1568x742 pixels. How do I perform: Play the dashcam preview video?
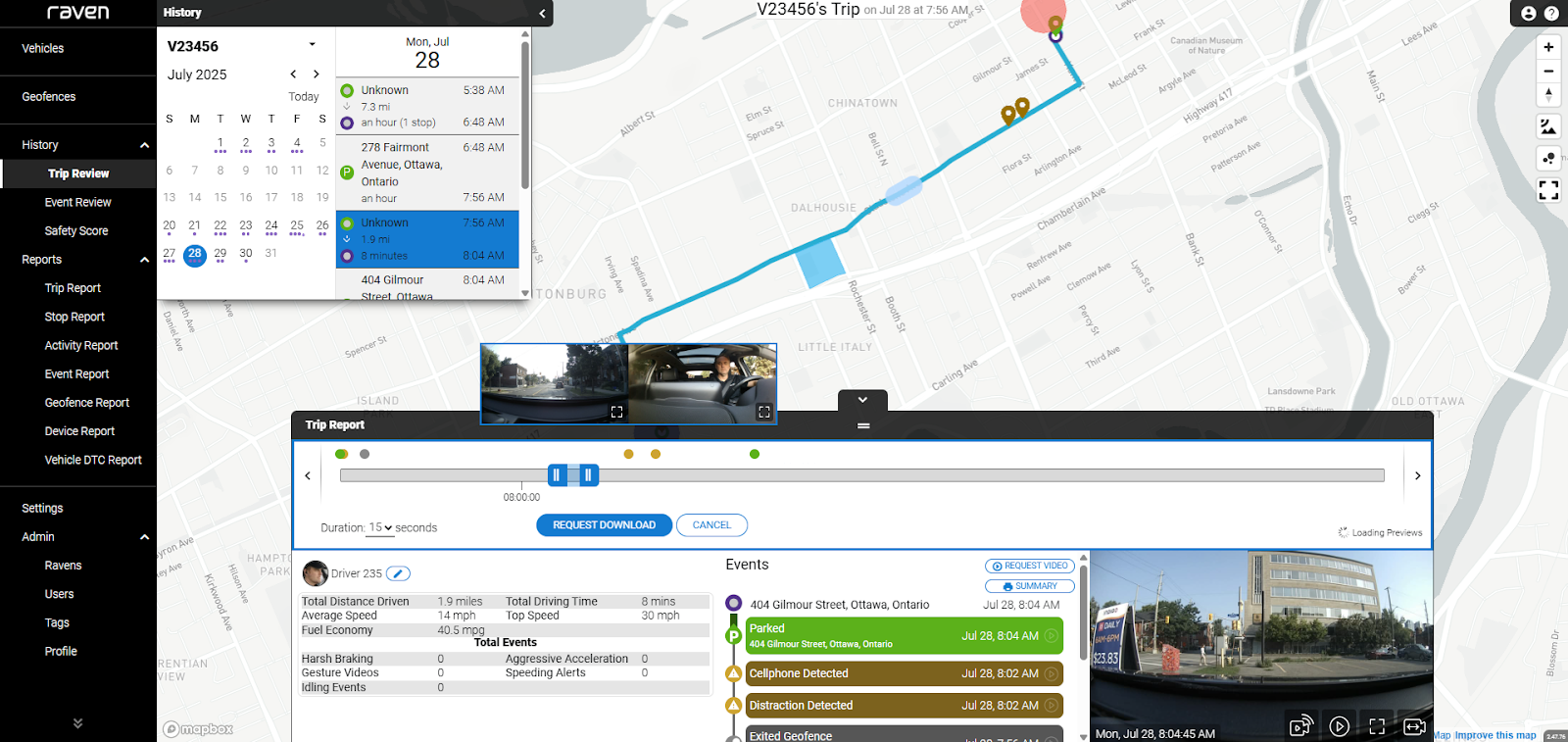click(1339, 726)
